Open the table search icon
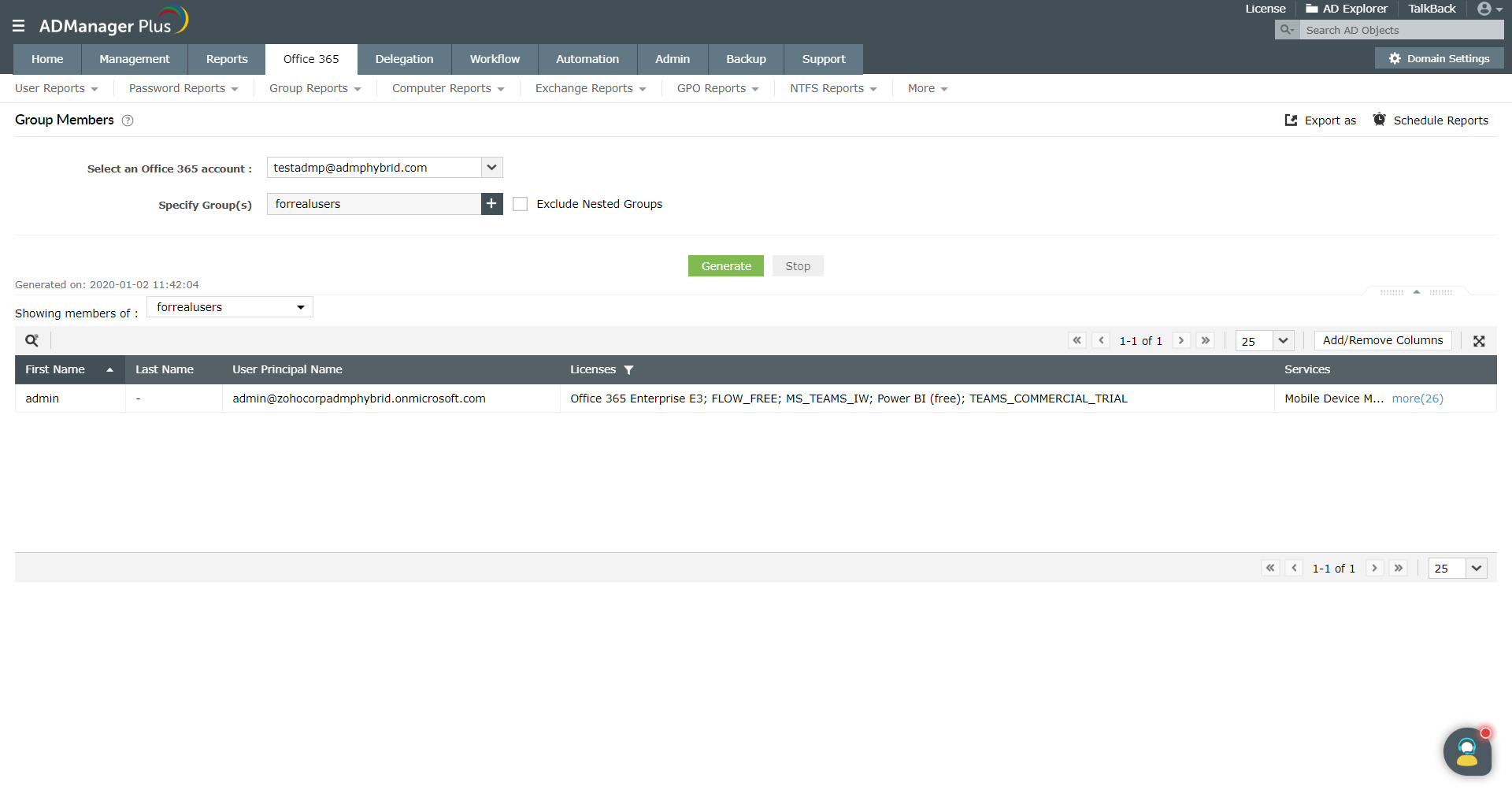 [31, 341]
